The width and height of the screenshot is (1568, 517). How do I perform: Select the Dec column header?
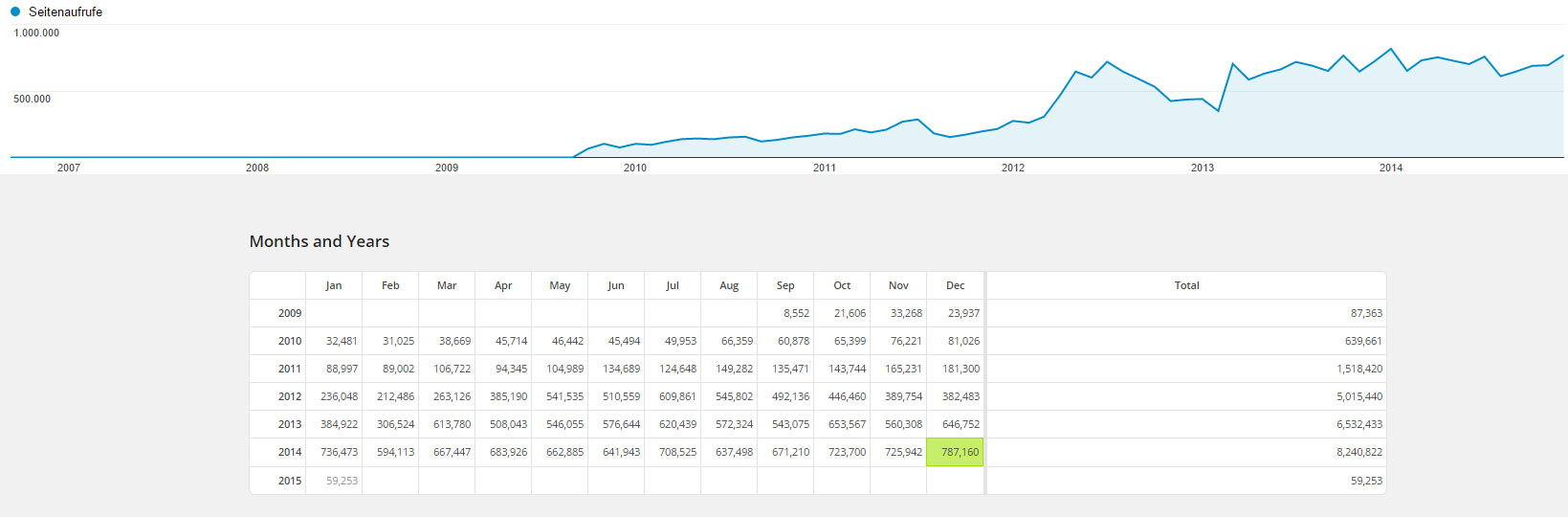[955, 285]
